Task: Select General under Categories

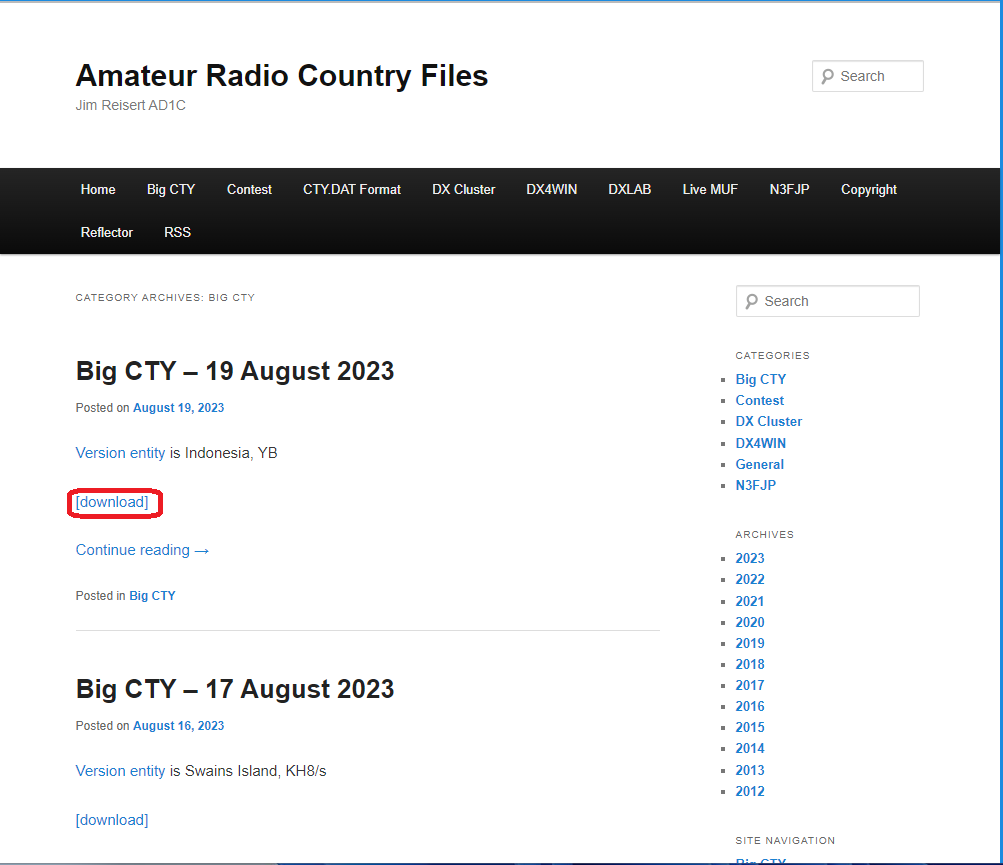Action: (x=759, y=464)
